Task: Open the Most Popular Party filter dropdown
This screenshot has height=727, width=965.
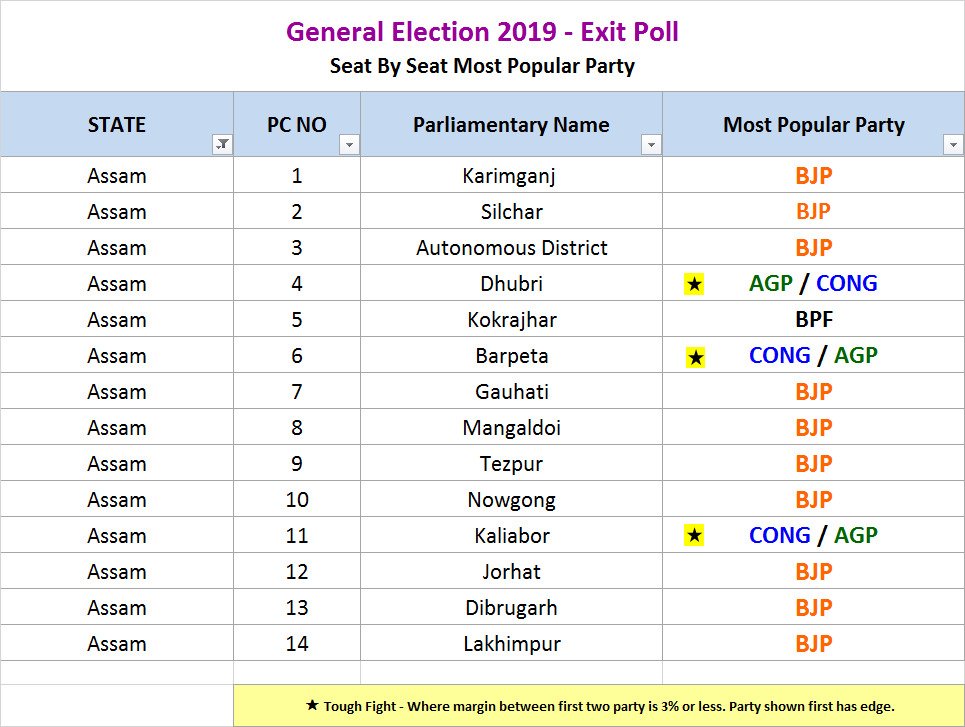Action: click(x=952, y=145)
